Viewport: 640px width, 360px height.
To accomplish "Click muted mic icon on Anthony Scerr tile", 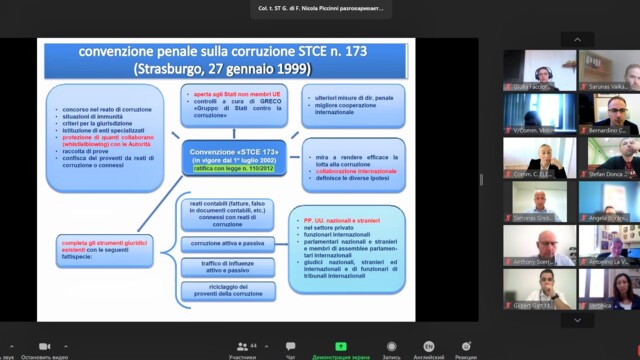I will coord(508,262).
